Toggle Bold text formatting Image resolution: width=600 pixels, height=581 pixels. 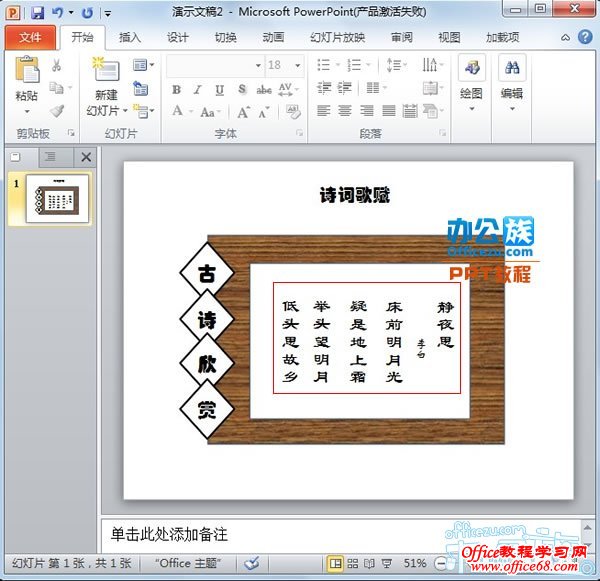pos(176,89)
